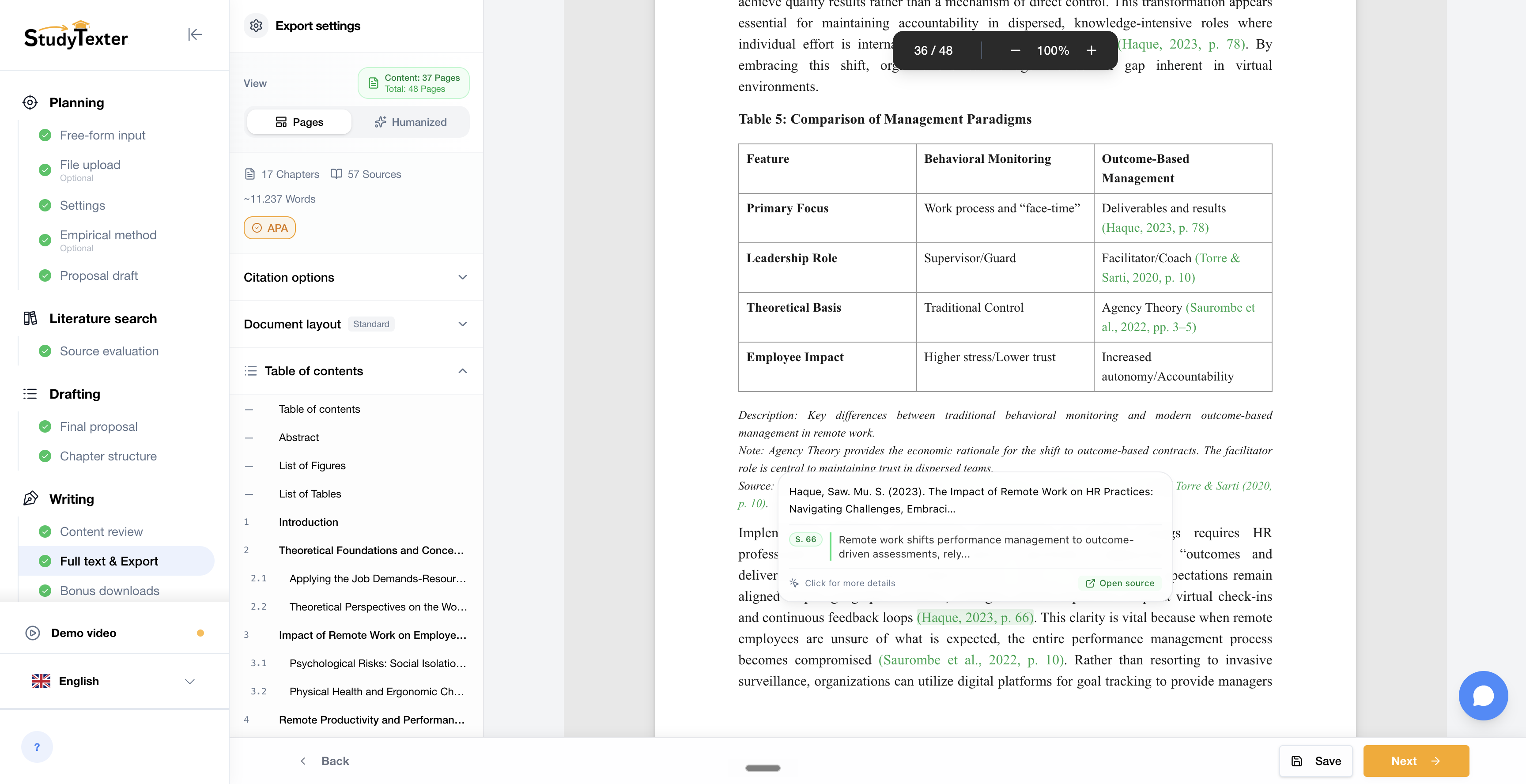Click the Next button
The image size is (1526, 784).
coord(1416,761)
